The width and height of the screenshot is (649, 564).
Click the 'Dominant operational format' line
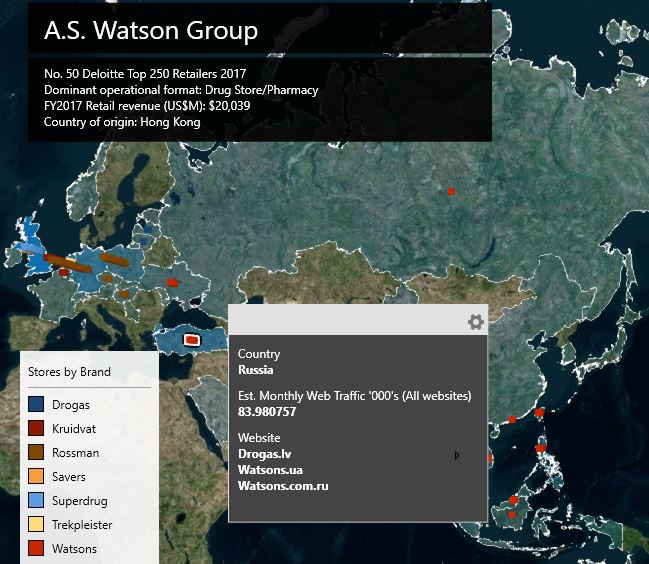click(181, 90)
